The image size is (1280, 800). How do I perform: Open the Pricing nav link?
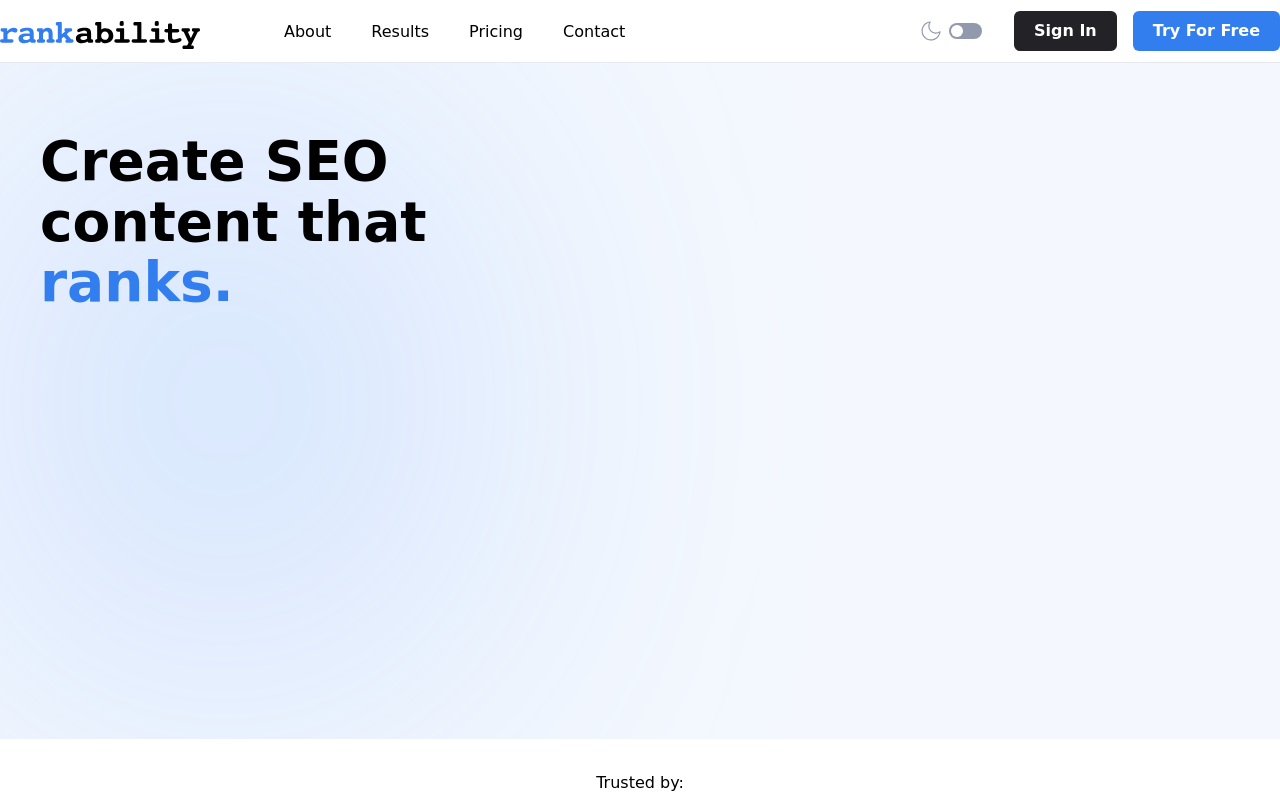click(x=496, y=31)
